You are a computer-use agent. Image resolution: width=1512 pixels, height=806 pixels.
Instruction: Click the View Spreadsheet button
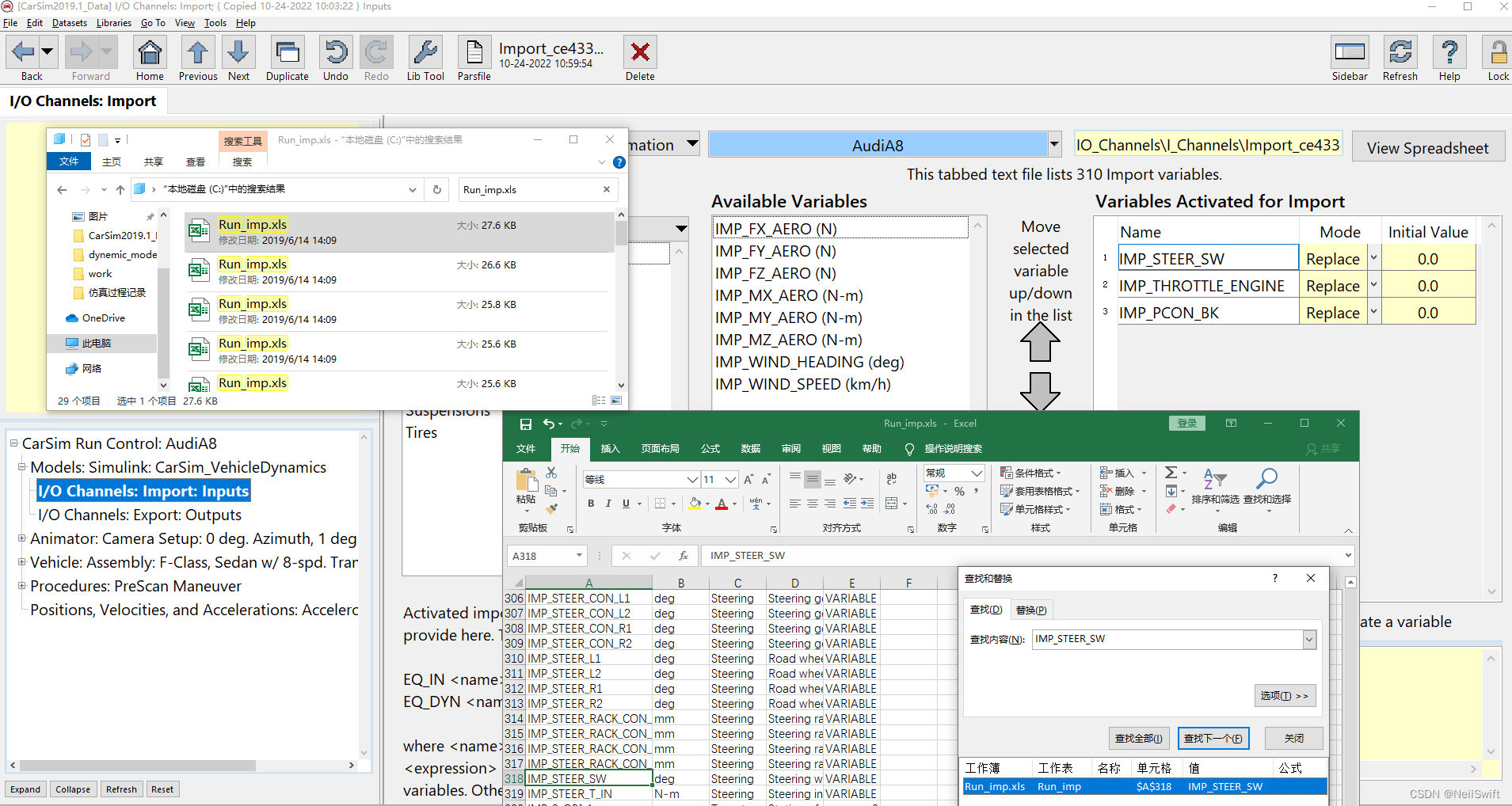point(1427,147)
